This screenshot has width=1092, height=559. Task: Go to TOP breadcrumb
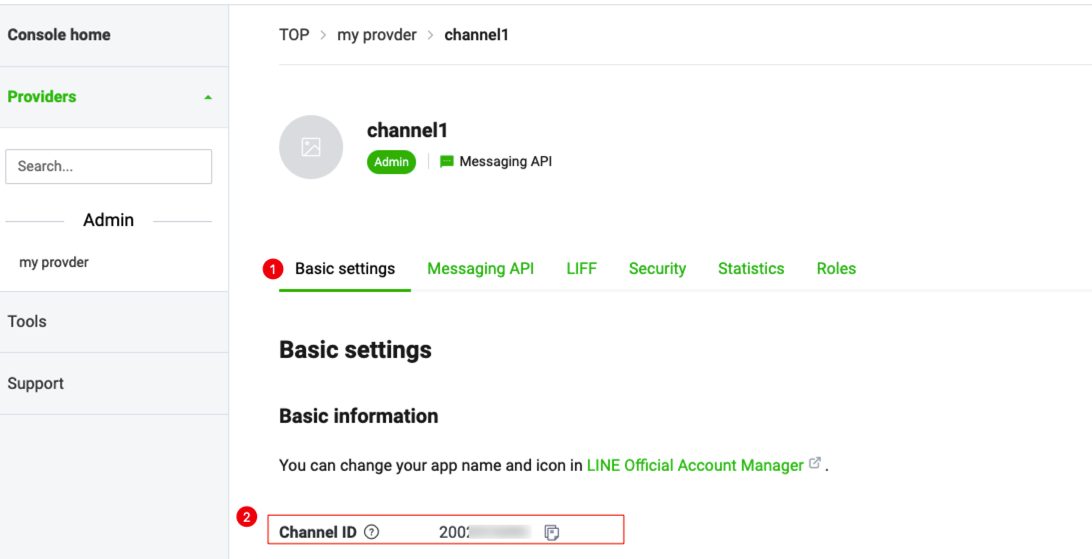295,35
